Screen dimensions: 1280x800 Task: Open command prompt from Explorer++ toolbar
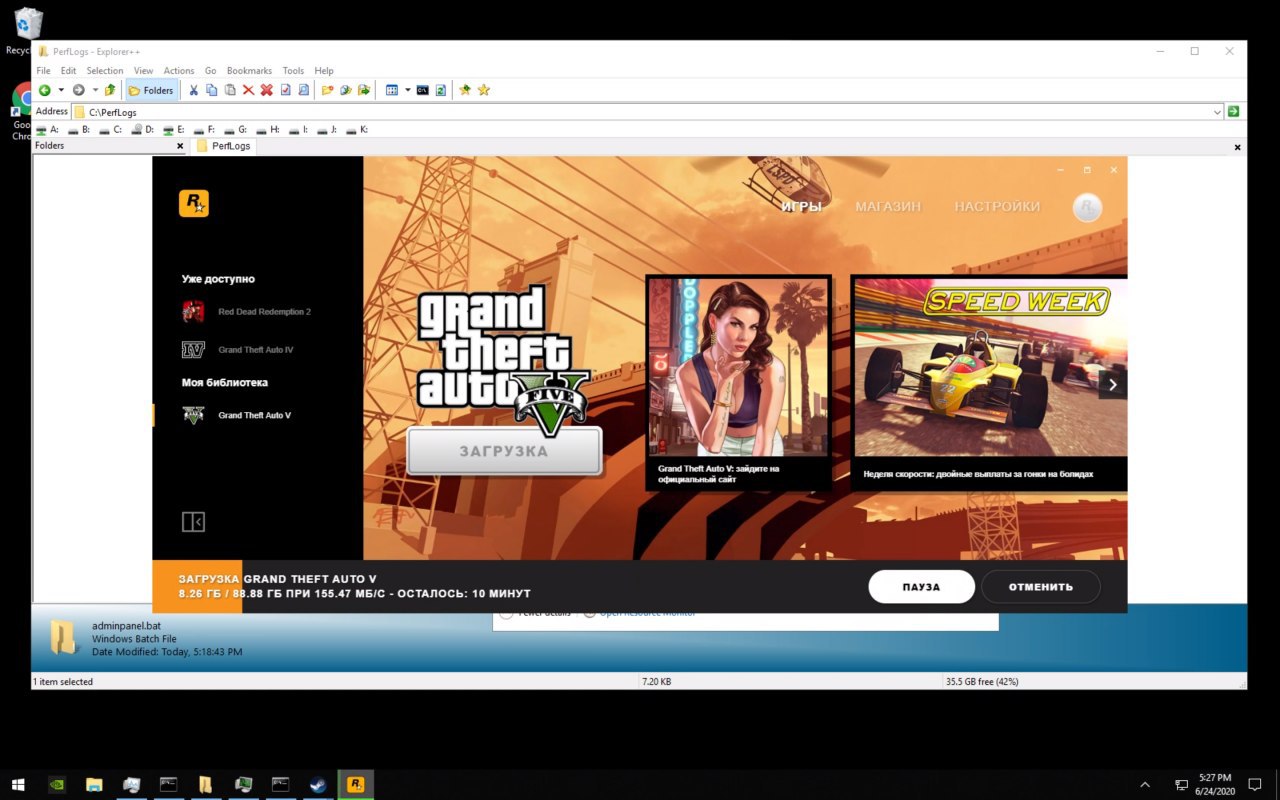point(423,90)
